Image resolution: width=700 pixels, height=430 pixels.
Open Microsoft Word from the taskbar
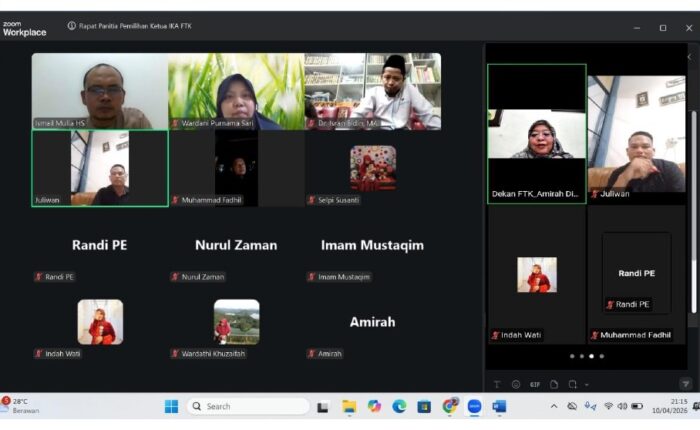click(499, 406)
